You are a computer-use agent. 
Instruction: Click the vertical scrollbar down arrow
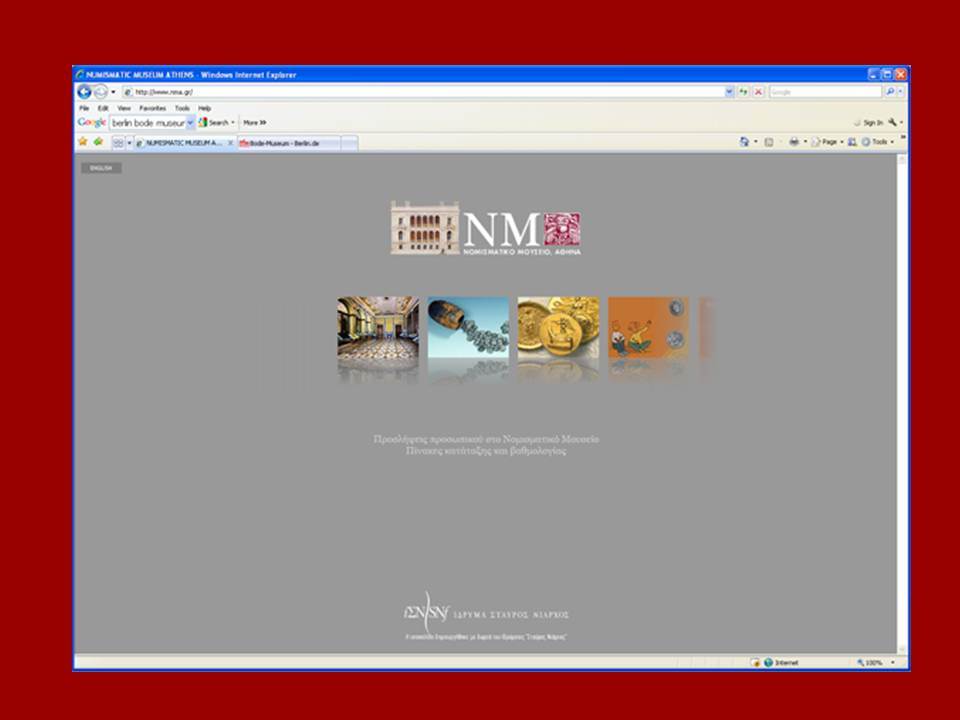tap(902, 648)
